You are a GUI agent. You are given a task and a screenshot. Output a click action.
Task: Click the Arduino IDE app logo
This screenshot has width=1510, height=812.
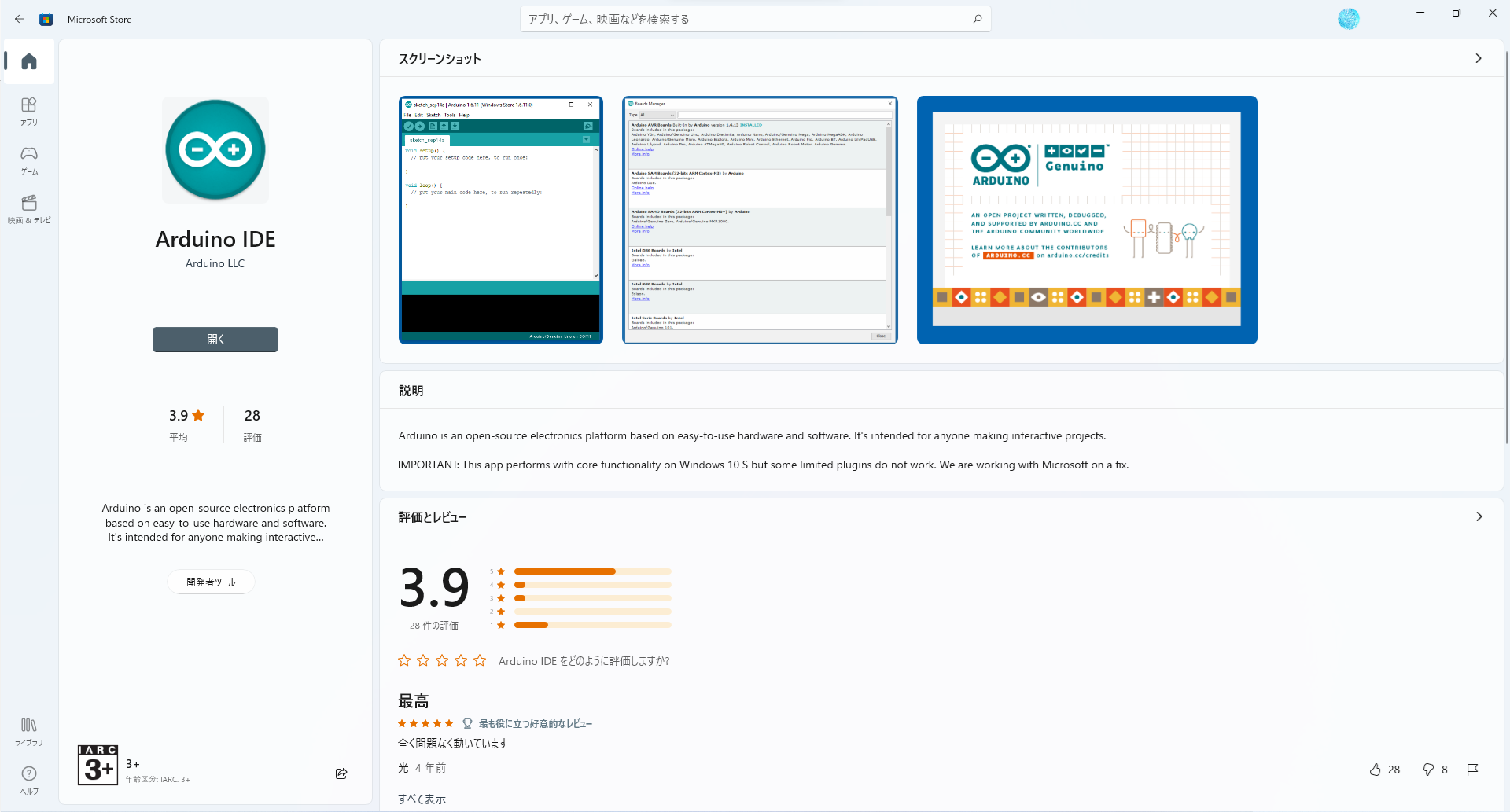click(x=215, y=149)
